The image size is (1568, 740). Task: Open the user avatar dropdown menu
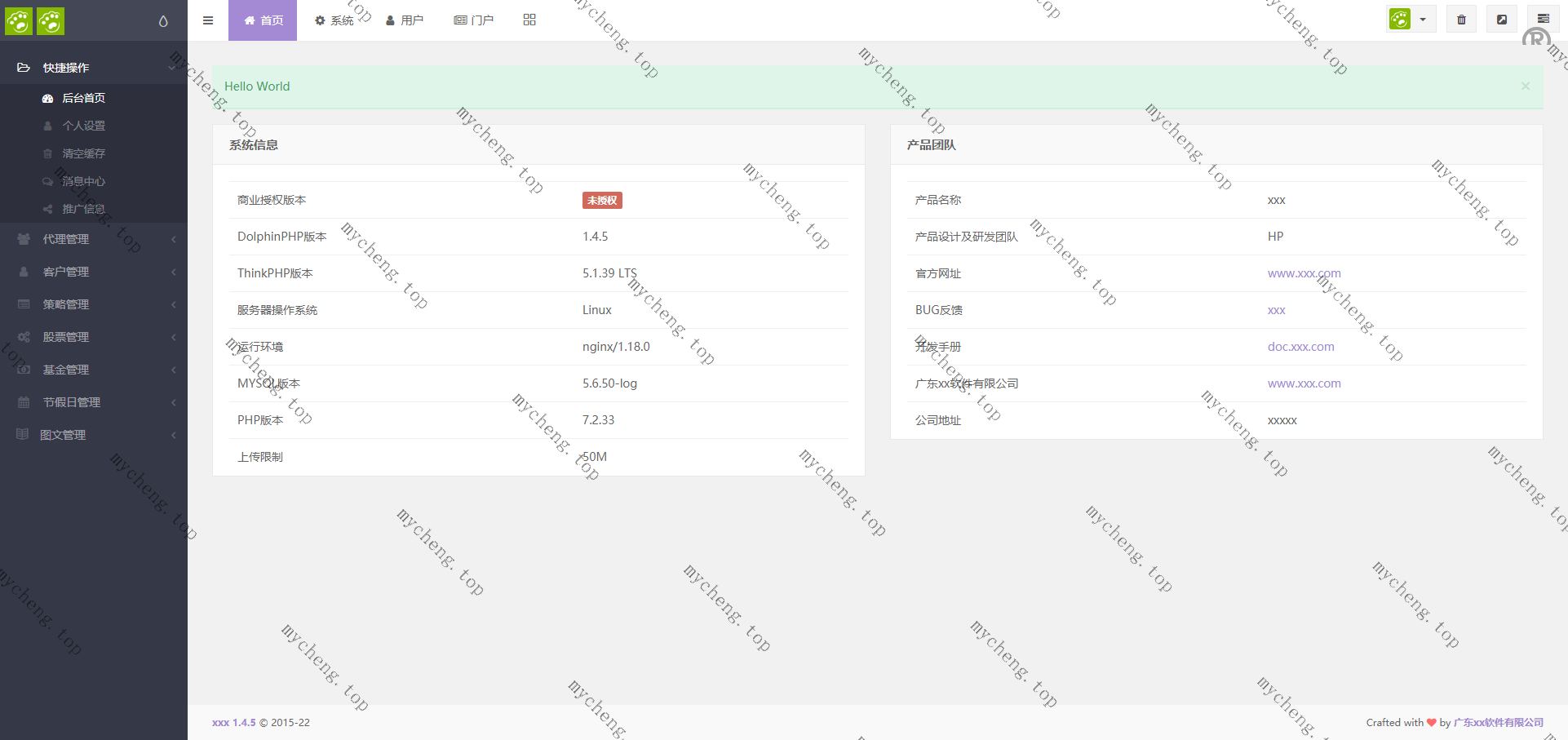point(1411,20)
